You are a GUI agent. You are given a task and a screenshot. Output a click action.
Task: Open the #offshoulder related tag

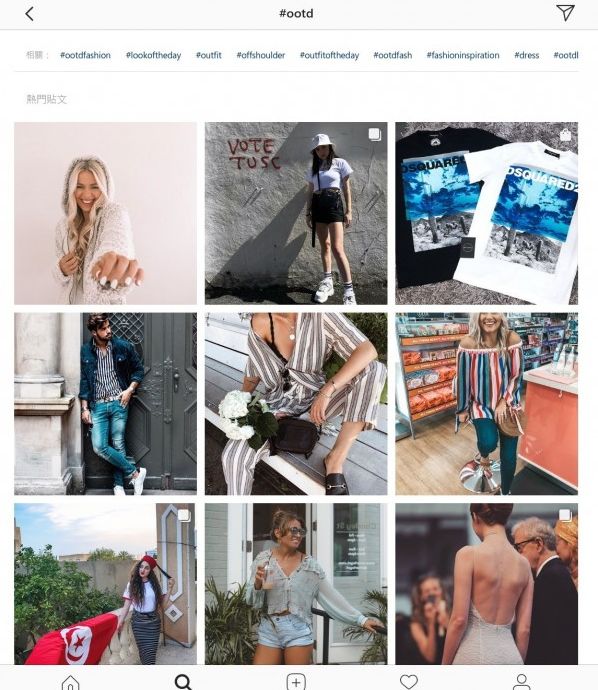[261, 55]
